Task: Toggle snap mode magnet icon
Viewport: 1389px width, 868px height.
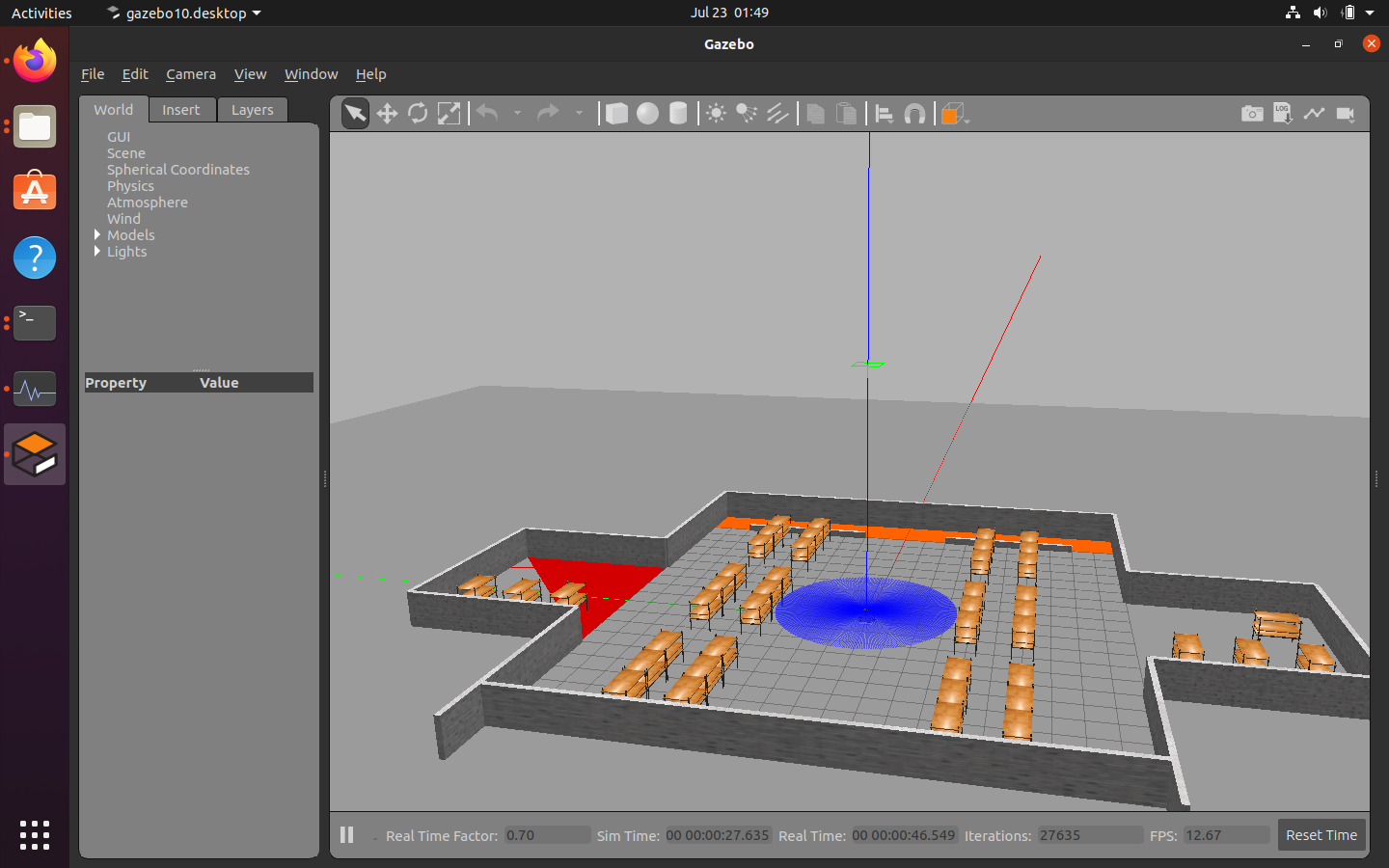Action: pyautogui.click(x=914, y=114)
